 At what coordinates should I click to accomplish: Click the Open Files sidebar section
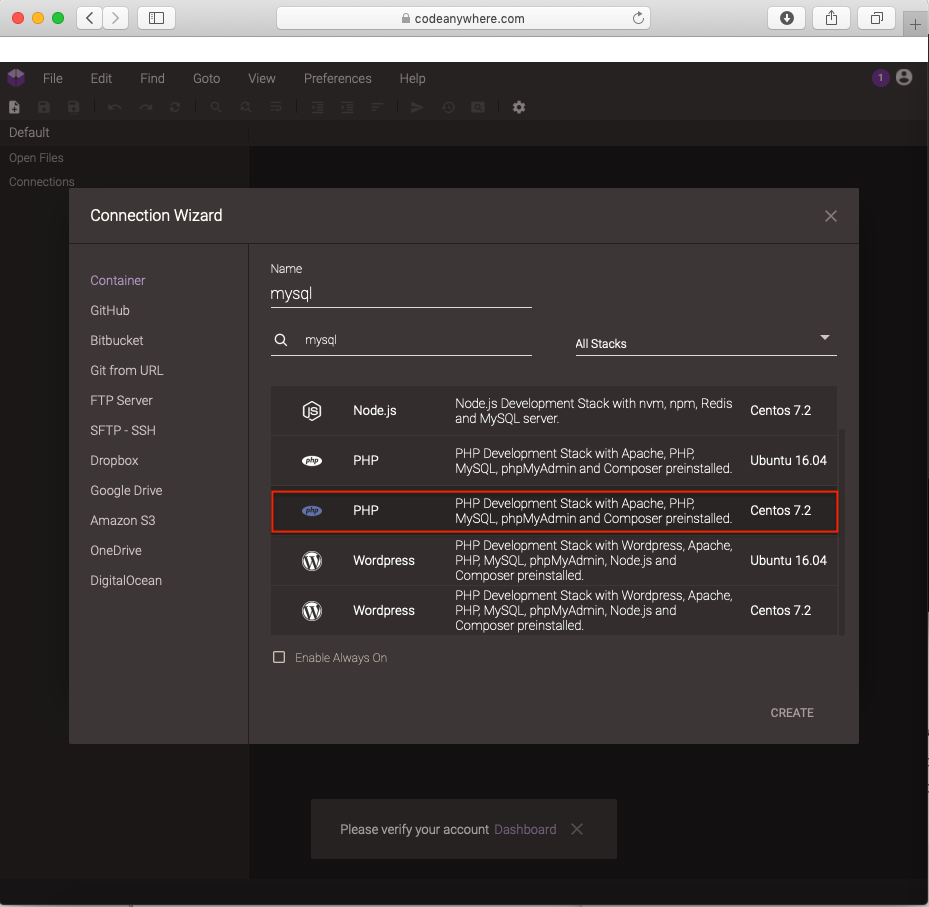click(36, 158)
